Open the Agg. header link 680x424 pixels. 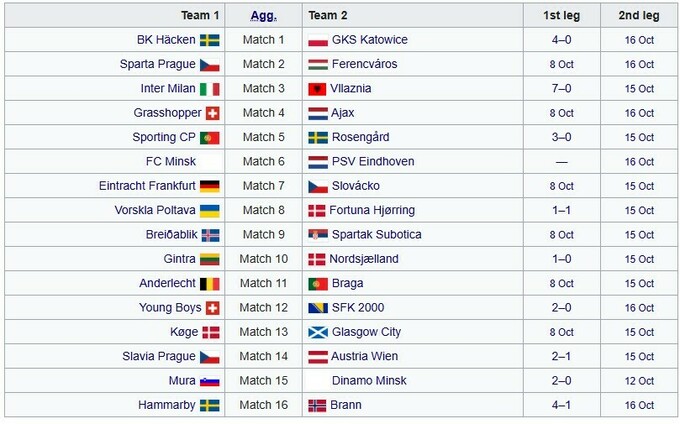[x=263, y=16]
